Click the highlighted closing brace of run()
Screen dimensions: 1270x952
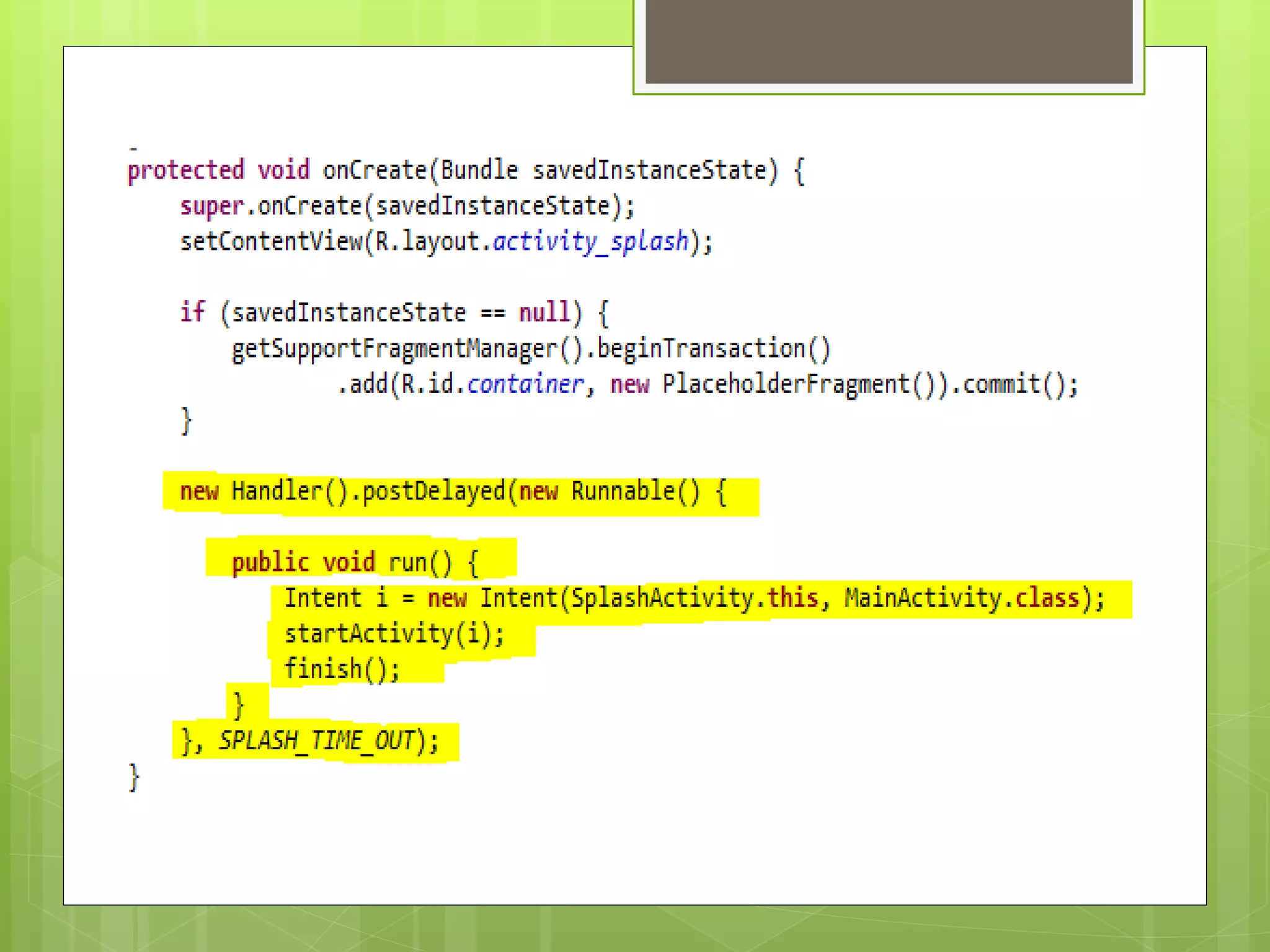pos(239,705)
